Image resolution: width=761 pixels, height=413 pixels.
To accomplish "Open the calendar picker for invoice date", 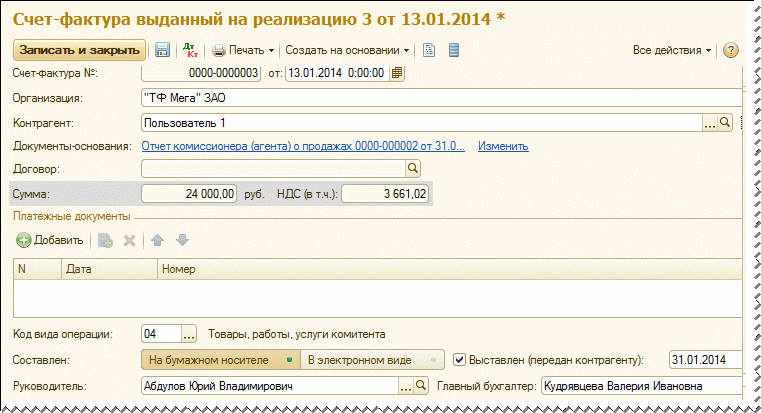I will pyautogui.click(x=397, y=73).
